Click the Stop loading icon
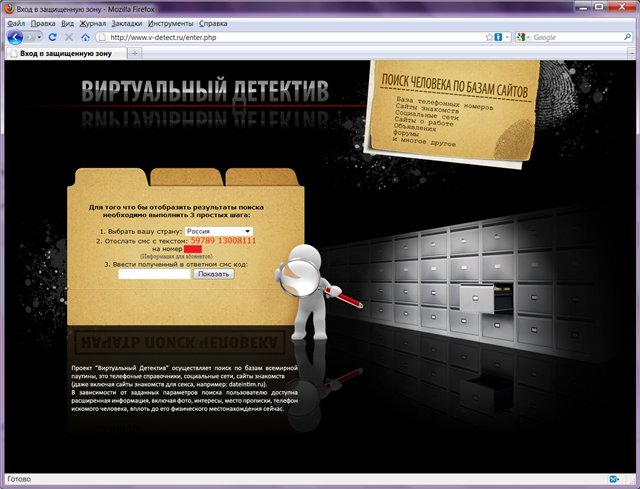Viewport: 640px width, 489px height. coord(68,37)
